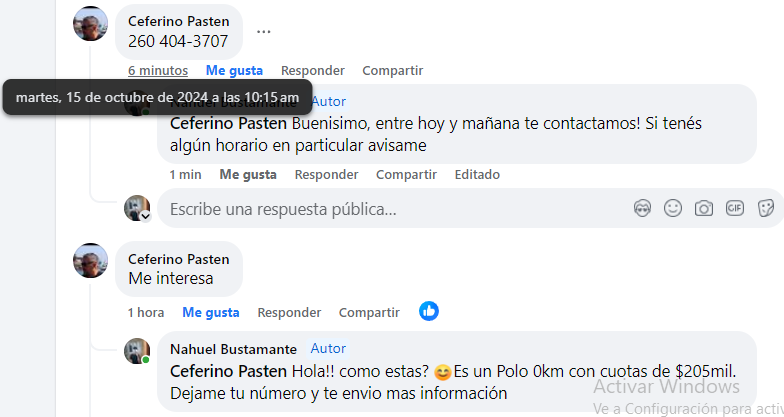Screen dimensions: 784x417
Task: Attach a photo with the camera icon
Action: tap(704, 208)
